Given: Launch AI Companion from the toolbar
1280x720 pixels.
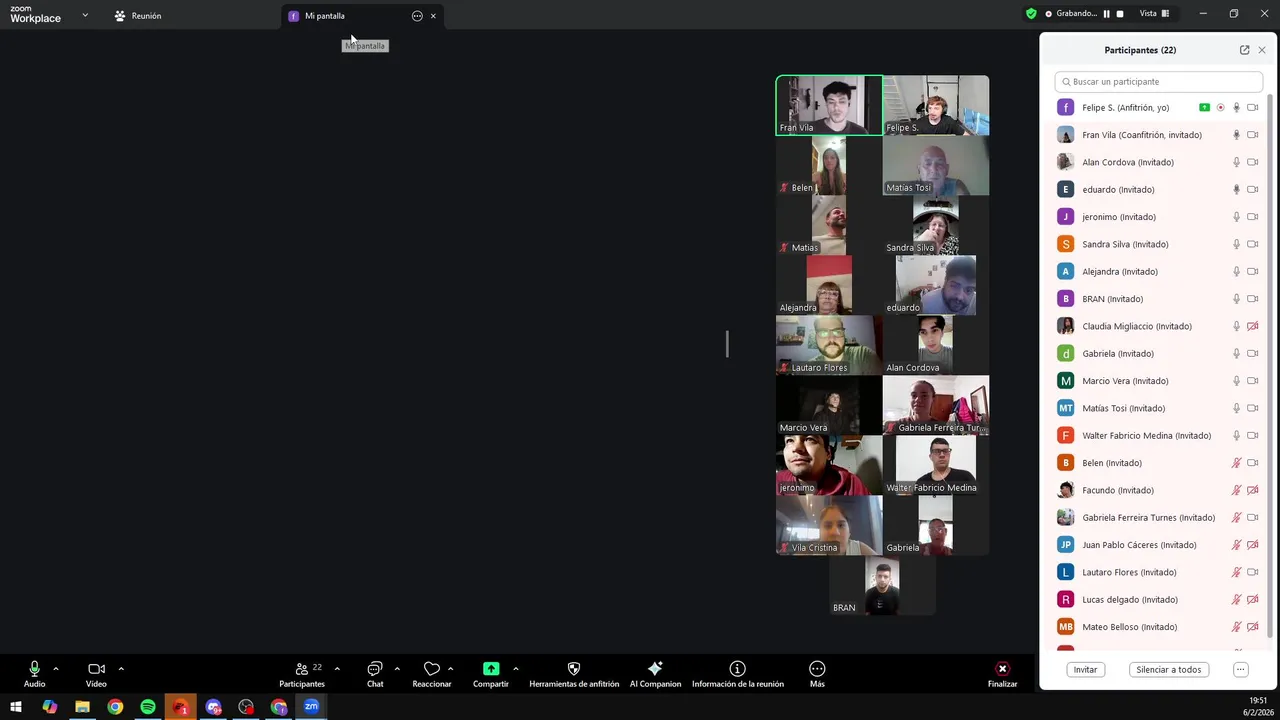Looking at the screenshot, I should (655, 674).
